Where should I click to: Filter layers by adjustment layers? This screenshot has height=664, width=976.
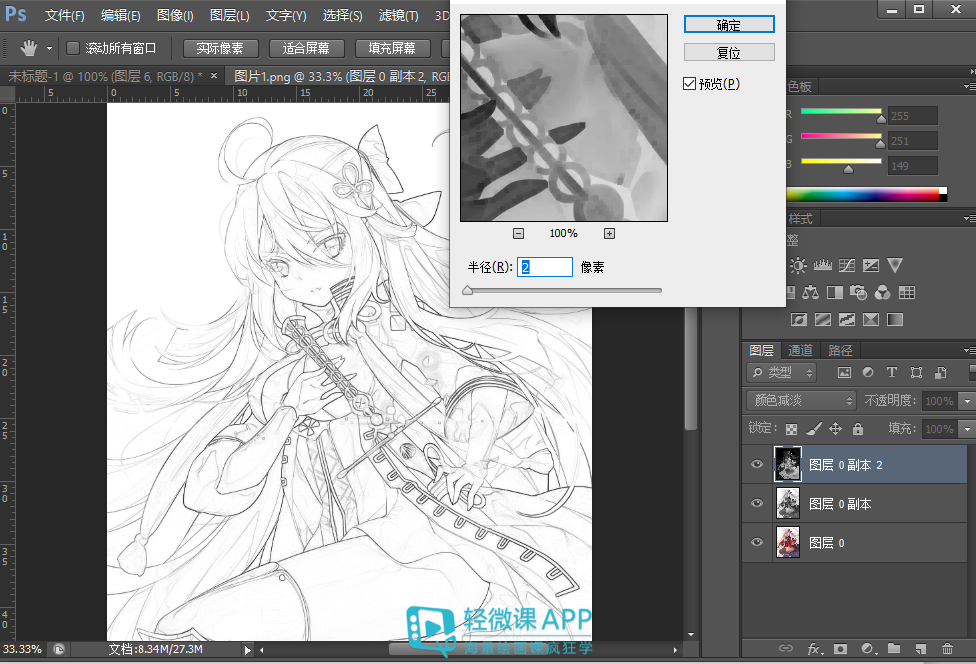(868, 372)
